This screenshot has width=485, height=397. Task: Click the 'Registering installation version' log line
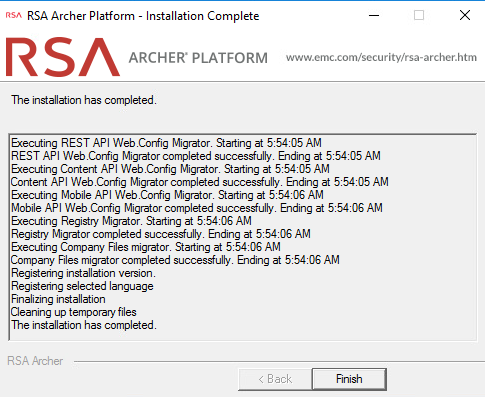coord(83,273)
